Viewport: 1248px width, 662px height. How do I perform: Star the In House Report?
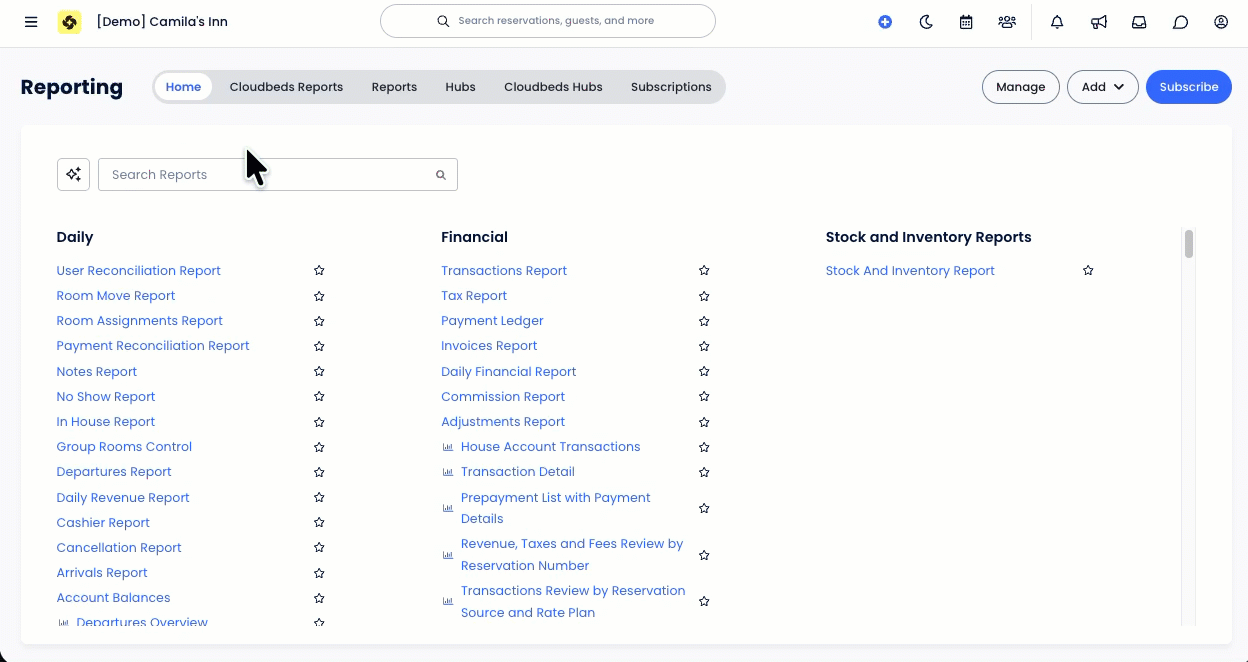(x=319, y=422)
